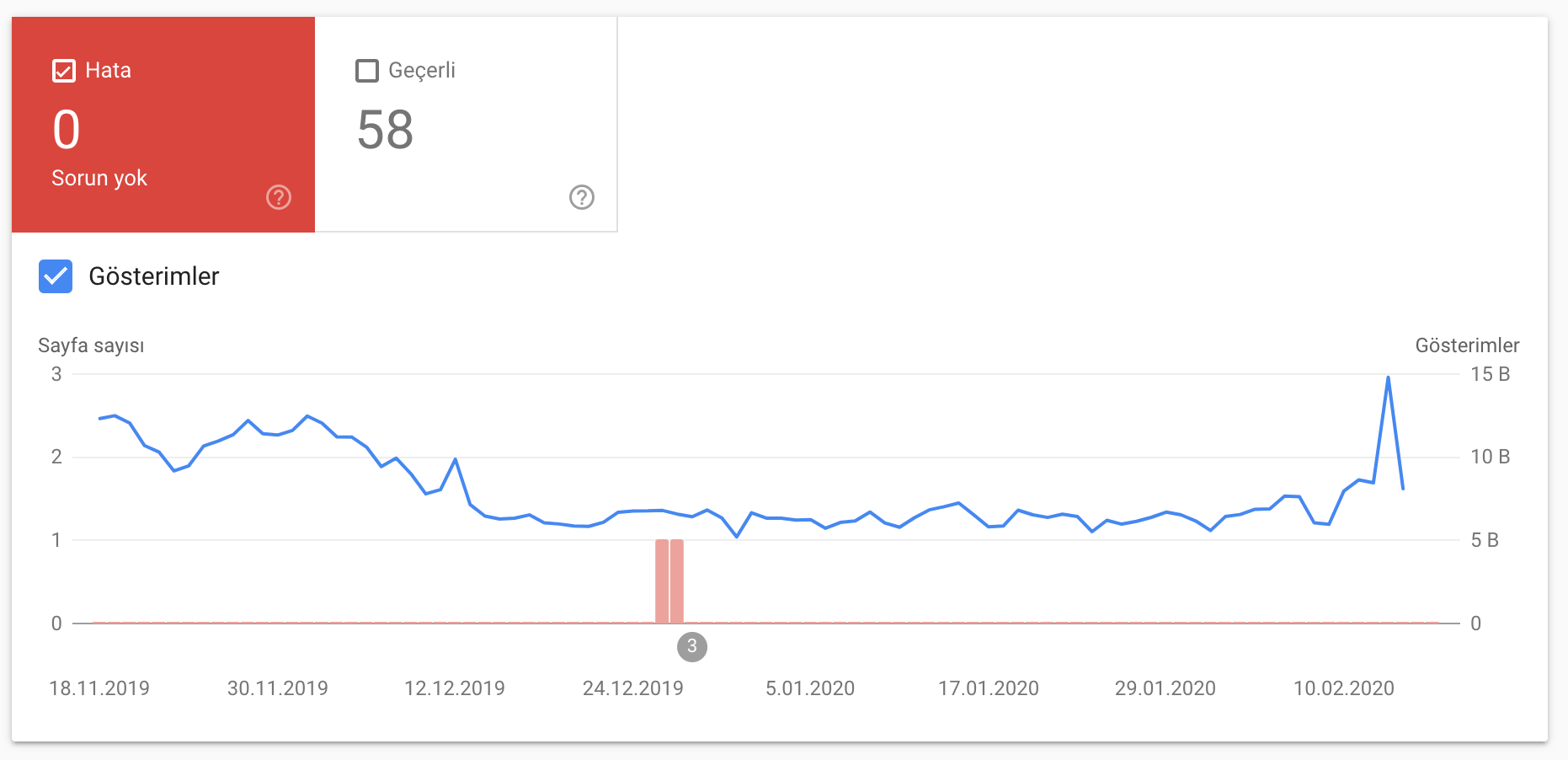Click the second pink error bar
1568x760 pixels.
677,581
